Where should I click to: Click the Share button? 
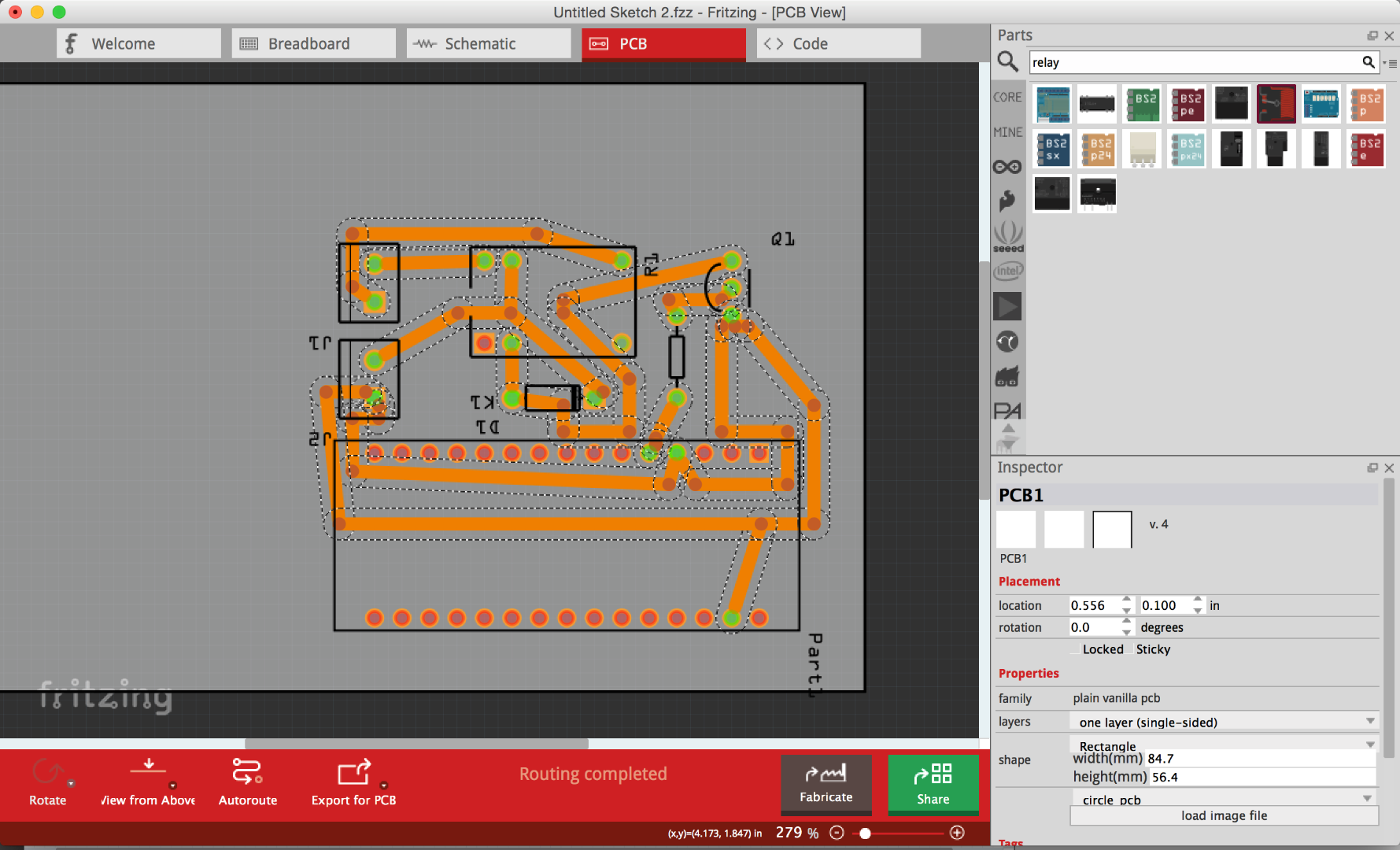(933, 784)
